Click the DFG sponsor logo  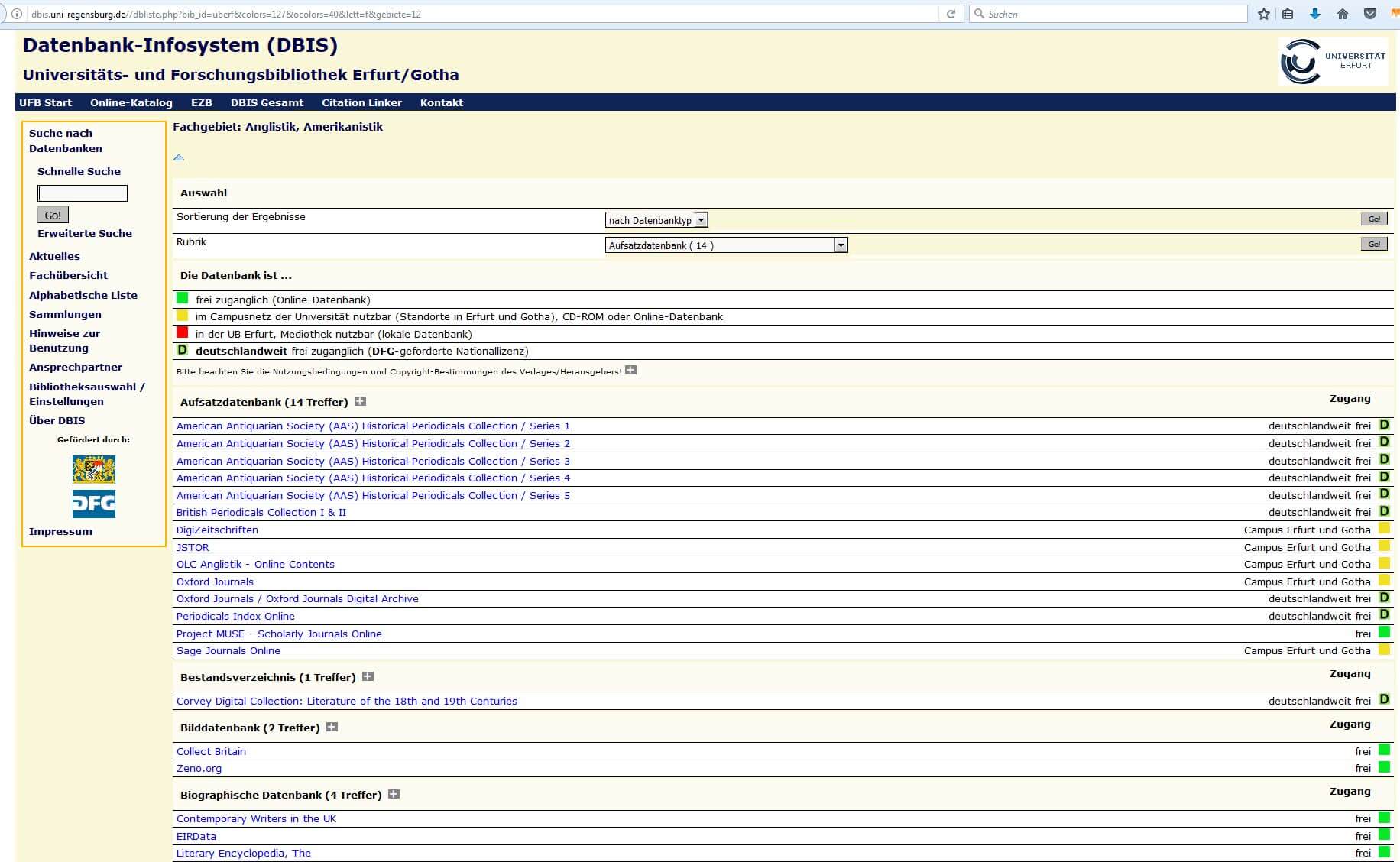[94, 504]
